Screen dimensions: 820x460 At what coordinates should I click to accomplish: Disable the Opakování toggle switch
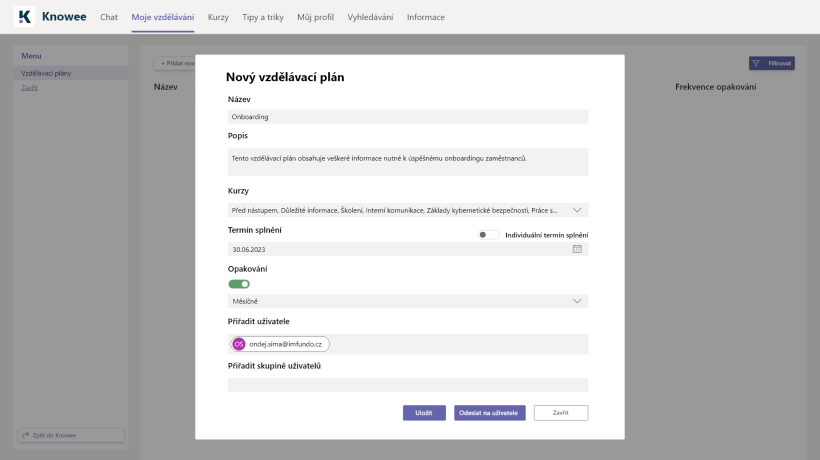239,284
